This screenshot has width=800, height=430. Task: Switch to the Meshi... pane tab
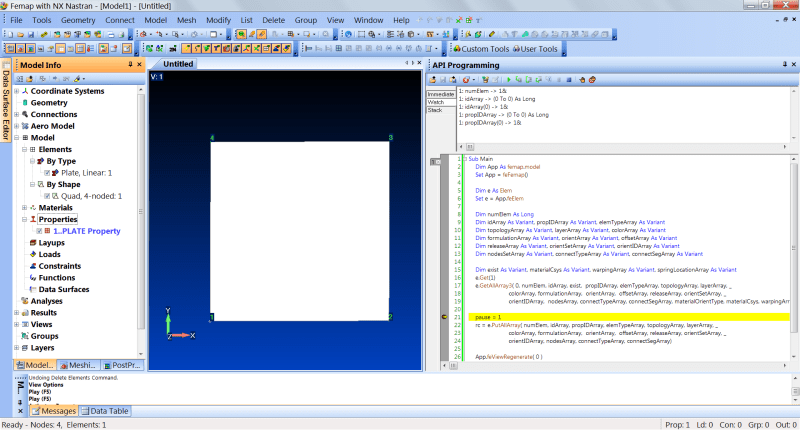(78, 365)
